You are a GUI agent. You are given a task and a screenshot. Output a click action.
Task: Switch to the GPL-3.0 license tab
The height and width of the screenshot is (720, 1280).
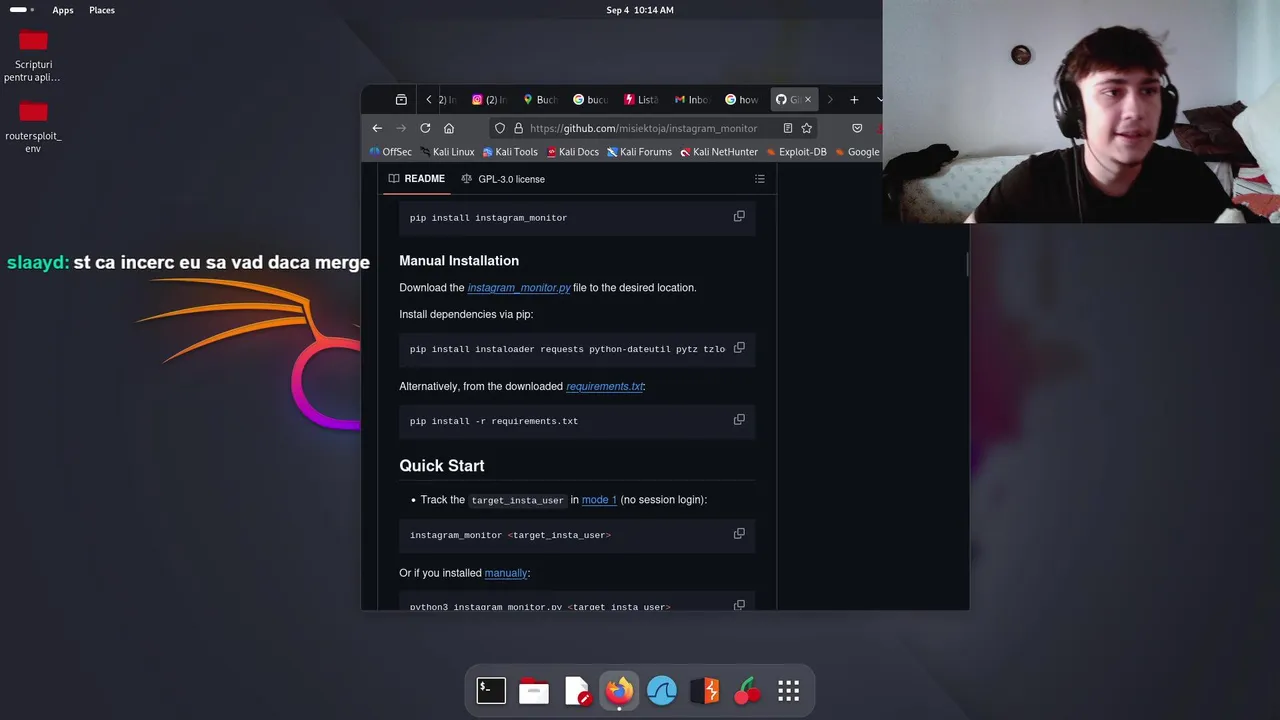503,179
